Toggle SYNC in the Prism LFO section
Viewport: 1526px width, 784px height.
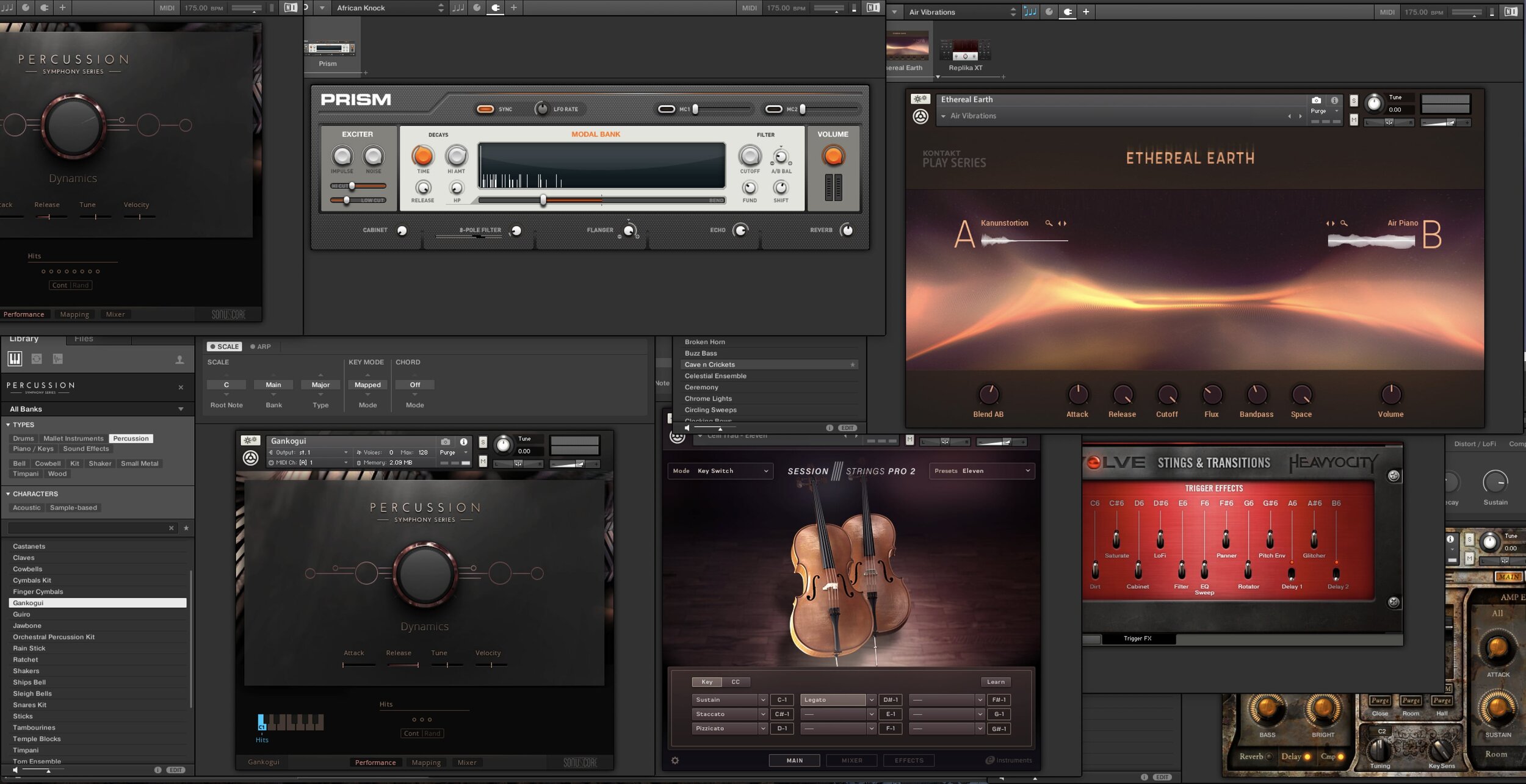[x=486, y=109]
